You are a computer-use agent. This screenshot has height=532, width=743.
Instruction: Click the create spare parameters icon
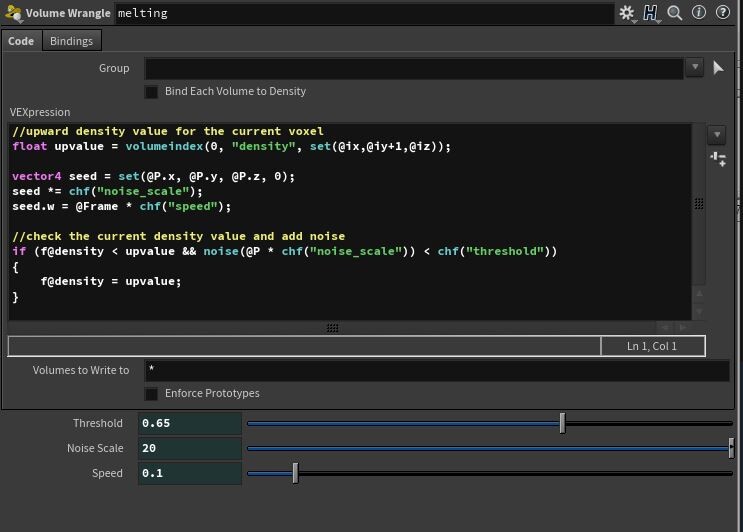point(718,159)
